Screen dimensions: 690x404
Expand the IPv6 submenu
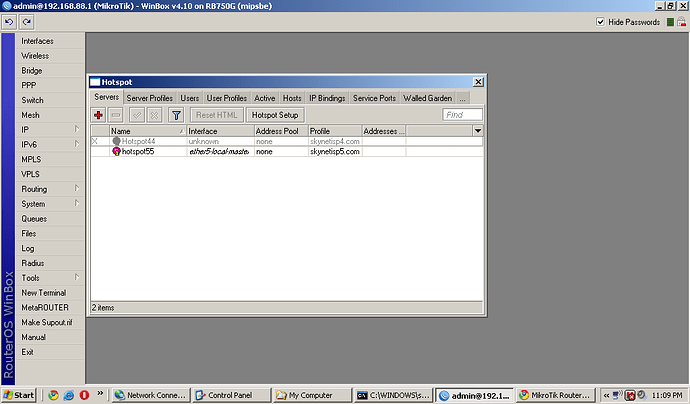(77, 144)
